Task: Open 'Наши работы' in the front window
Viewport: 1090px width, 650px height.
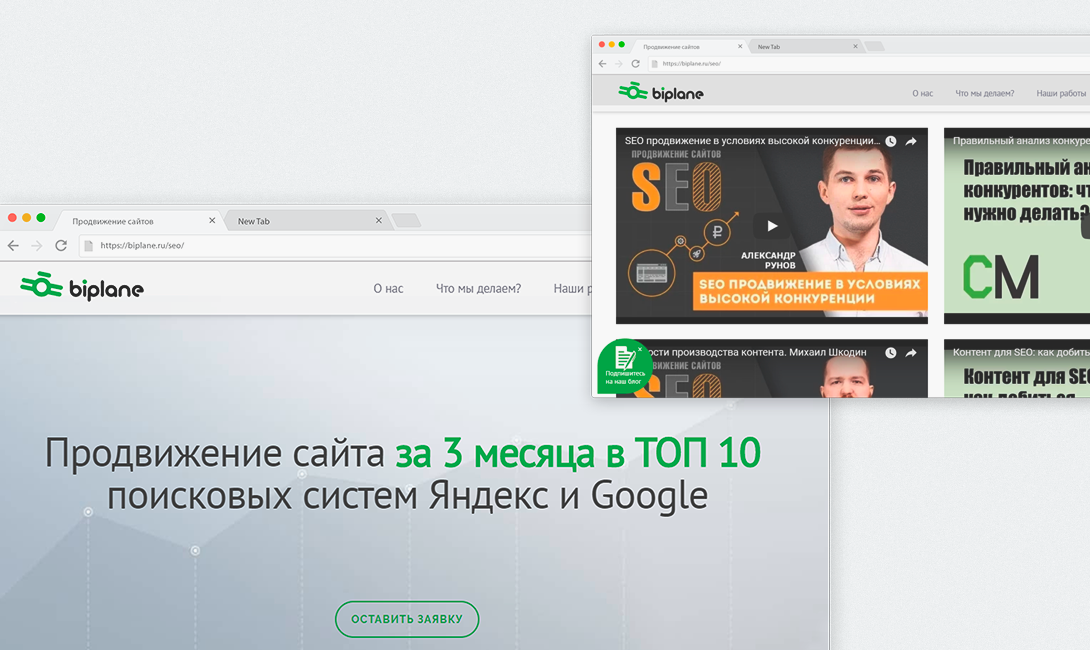Action: click(1061, 93)
